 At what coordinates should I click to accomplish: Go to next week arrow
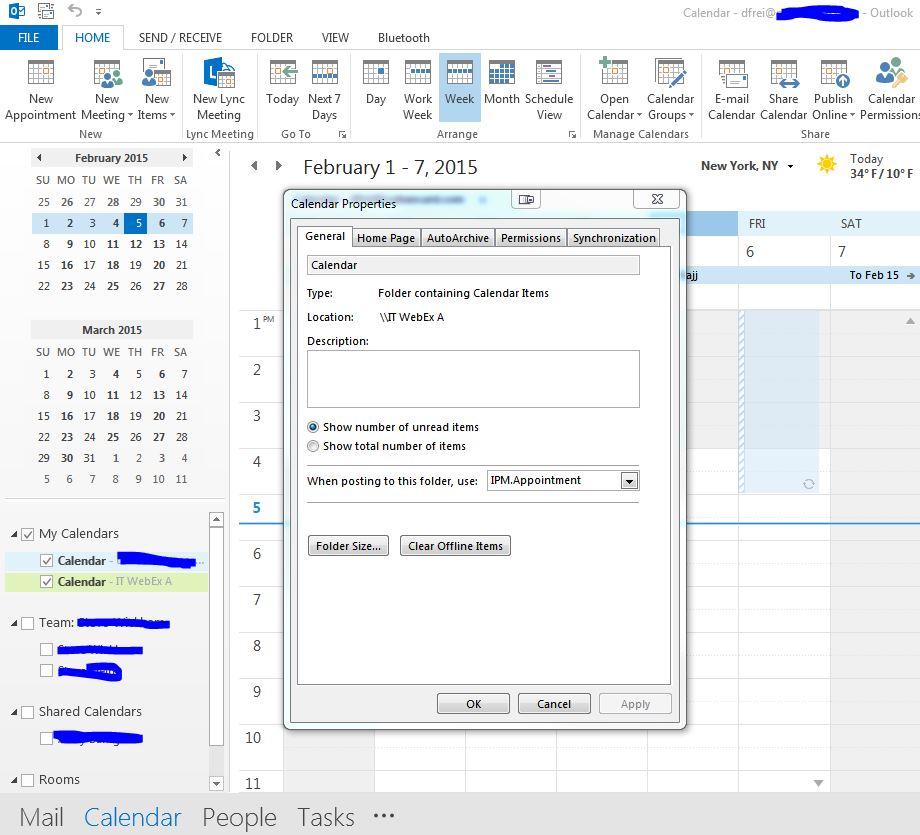(279, 166)
